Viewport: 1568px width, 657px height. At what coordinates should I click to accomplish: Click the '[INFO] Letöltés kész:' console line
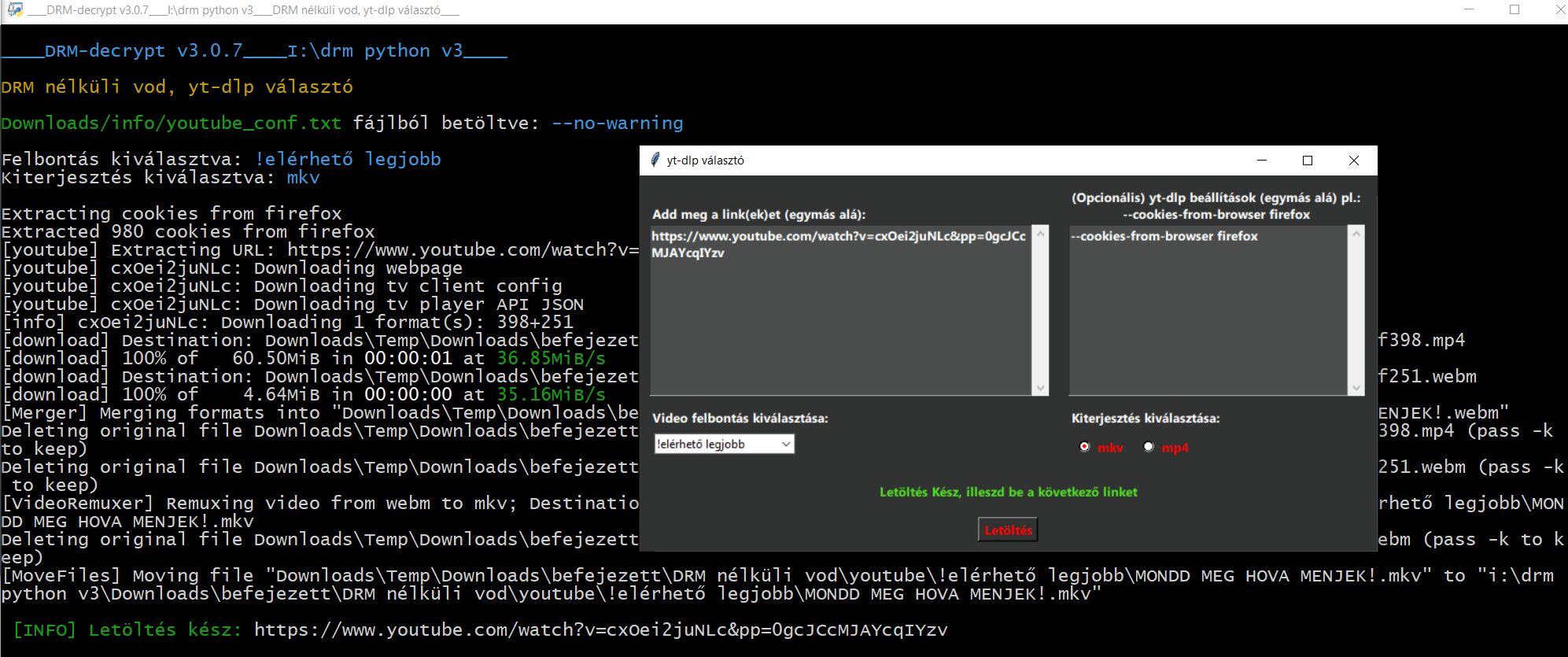tap(480, 630)
